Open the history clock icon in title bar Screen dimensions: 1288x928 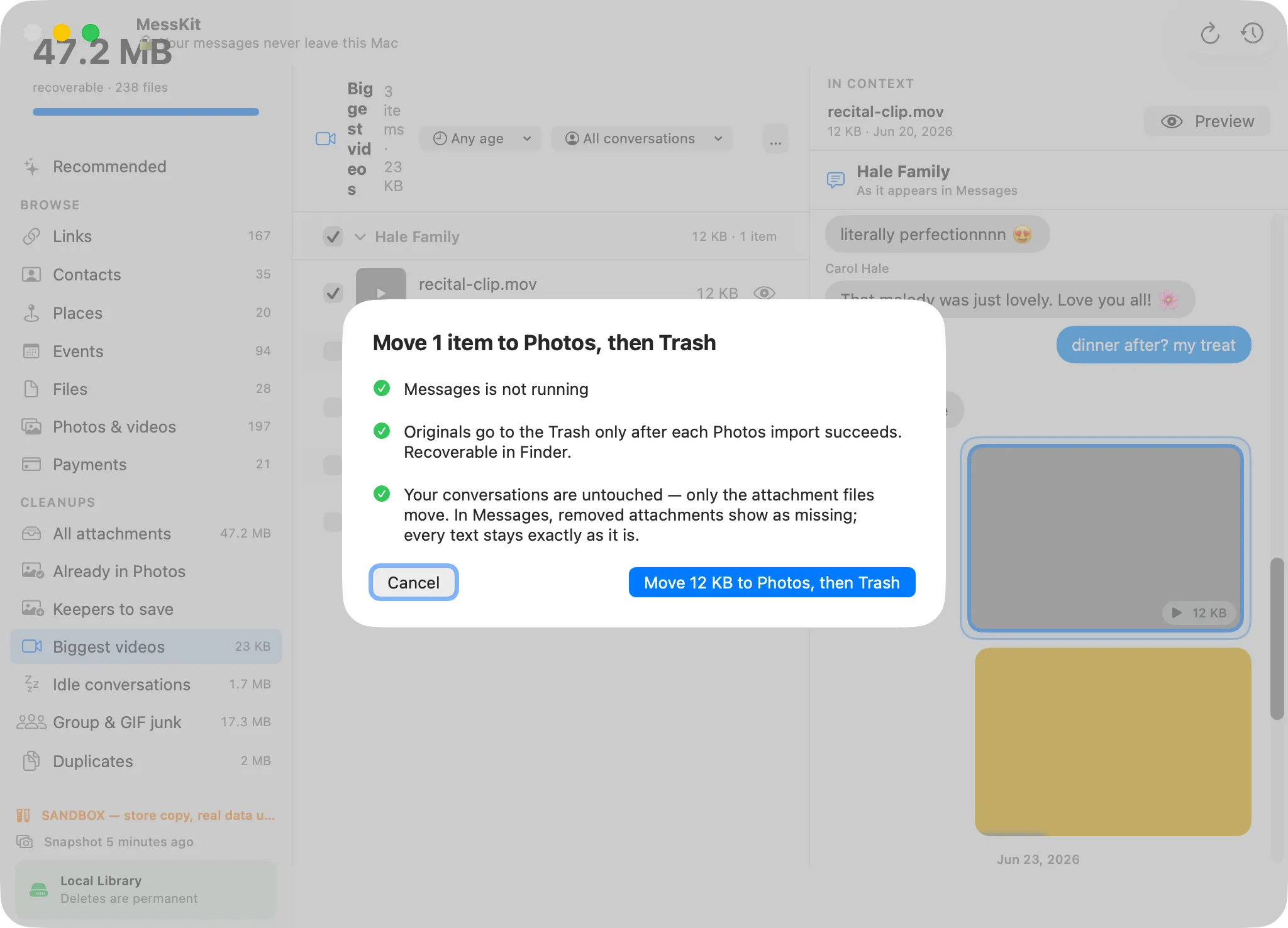click(1252, 33)
